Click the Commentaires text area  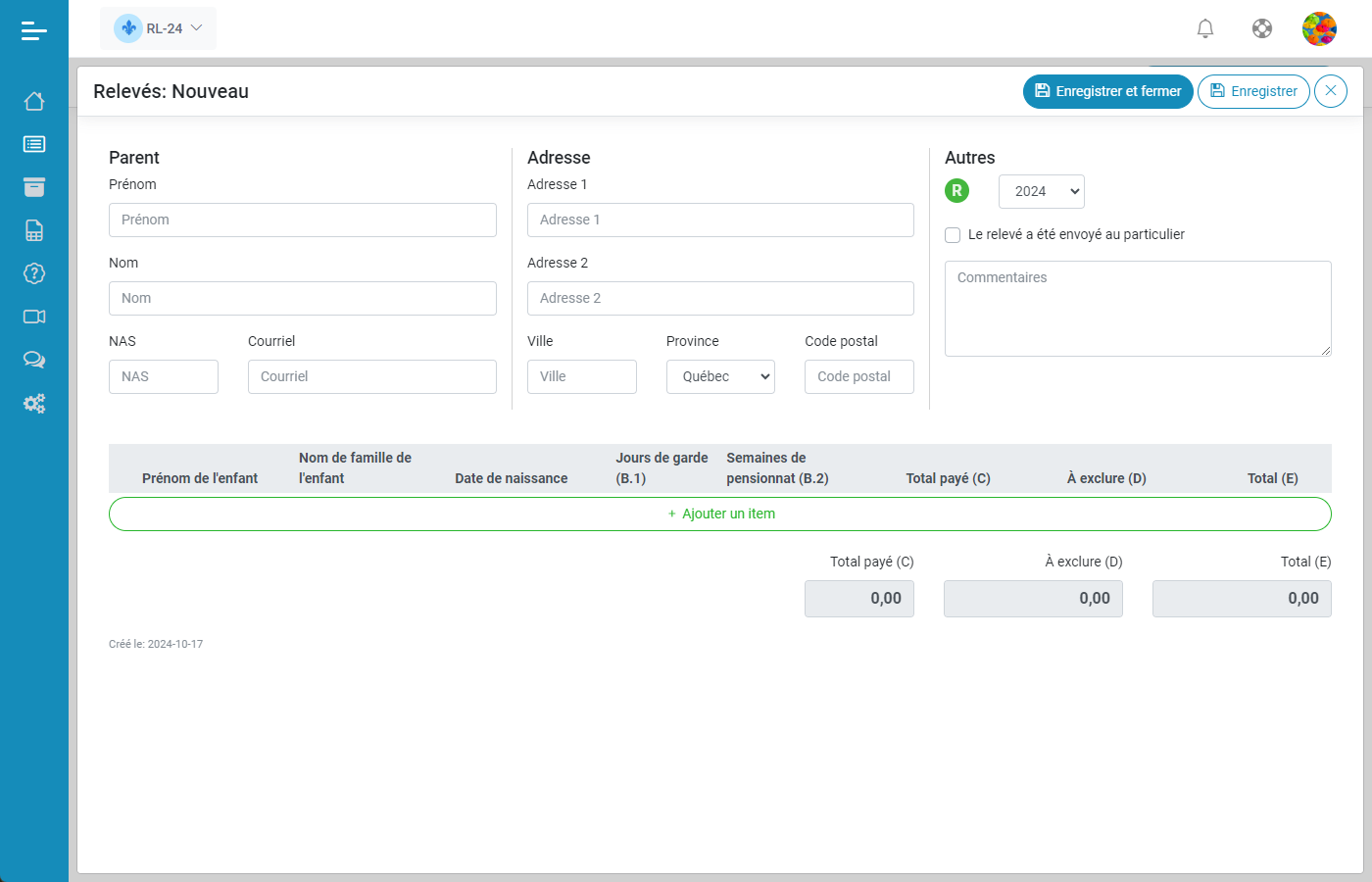coord(1137,309)
